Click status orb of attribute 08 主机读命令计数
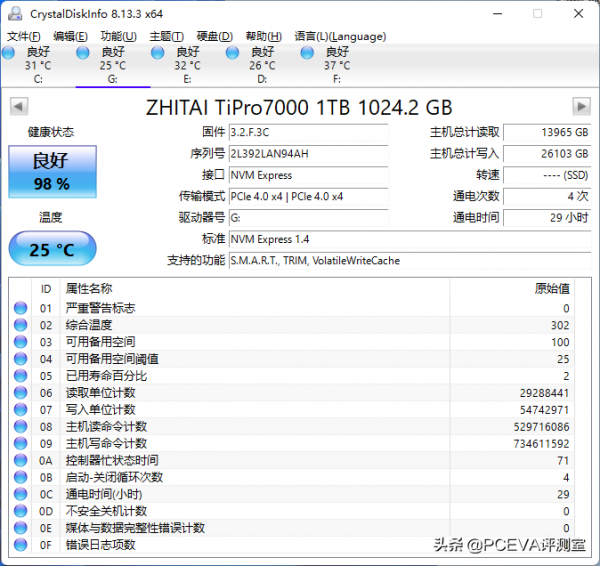The height and width of the screenshot is (566, 600). (x=21, y=426)
